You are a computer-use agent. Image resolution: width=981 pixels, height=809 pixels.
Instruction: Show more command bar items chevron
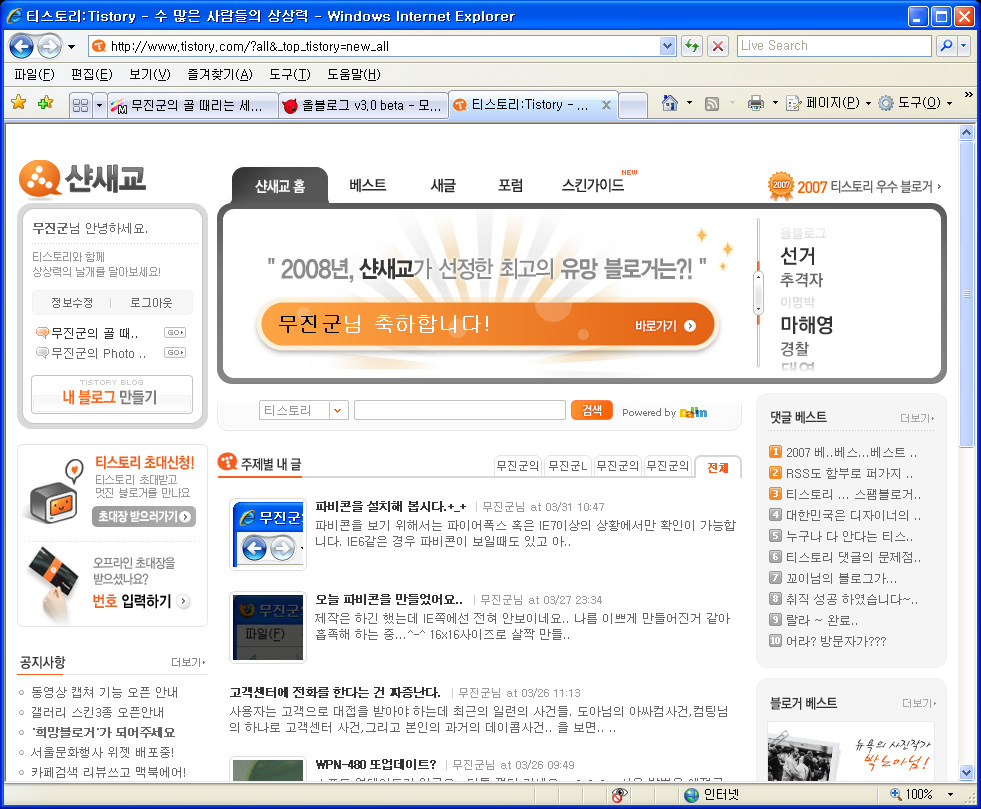pos(968,95)
